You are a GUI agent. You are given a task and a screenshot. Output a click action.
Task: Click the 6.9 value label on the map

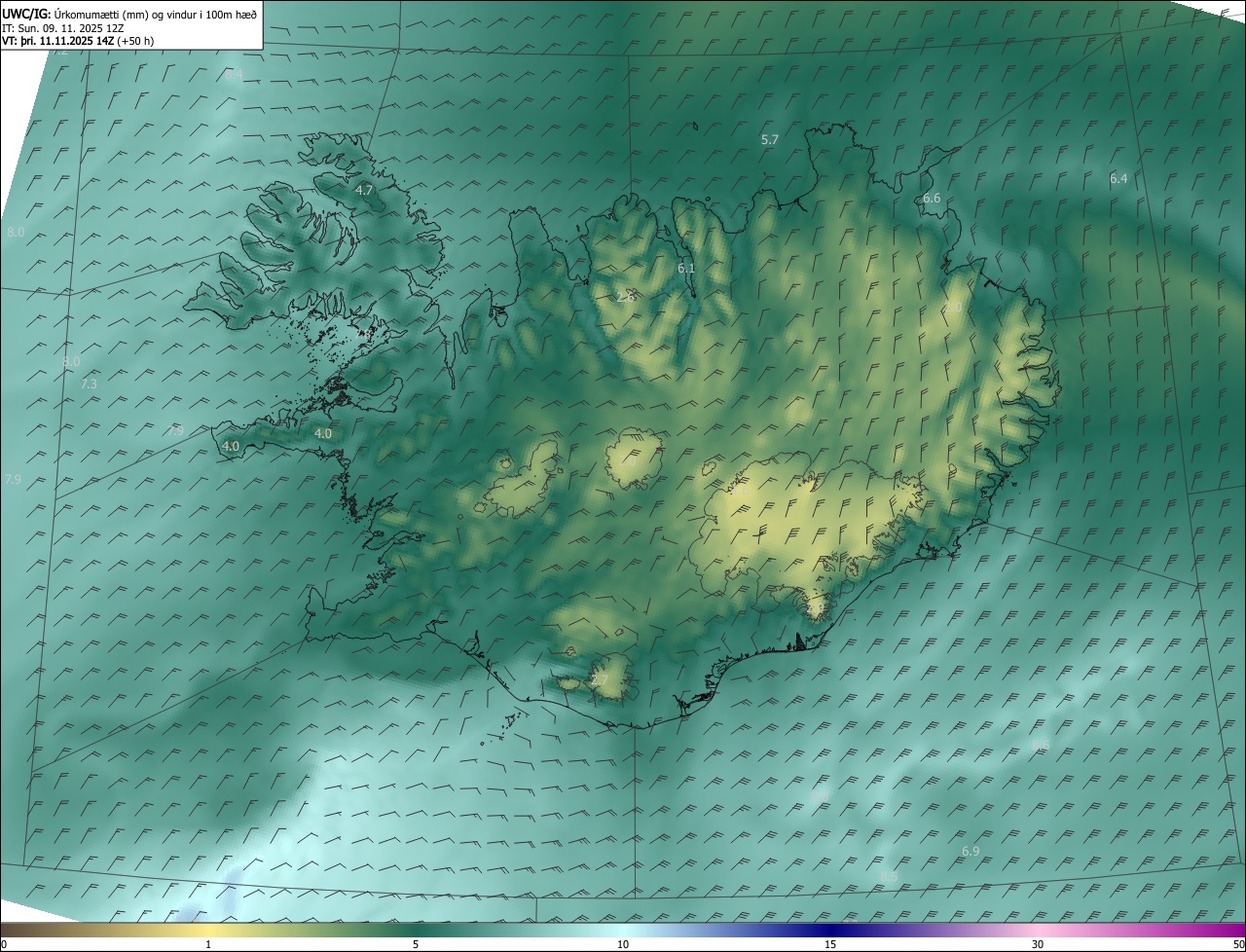click(971, 852)
